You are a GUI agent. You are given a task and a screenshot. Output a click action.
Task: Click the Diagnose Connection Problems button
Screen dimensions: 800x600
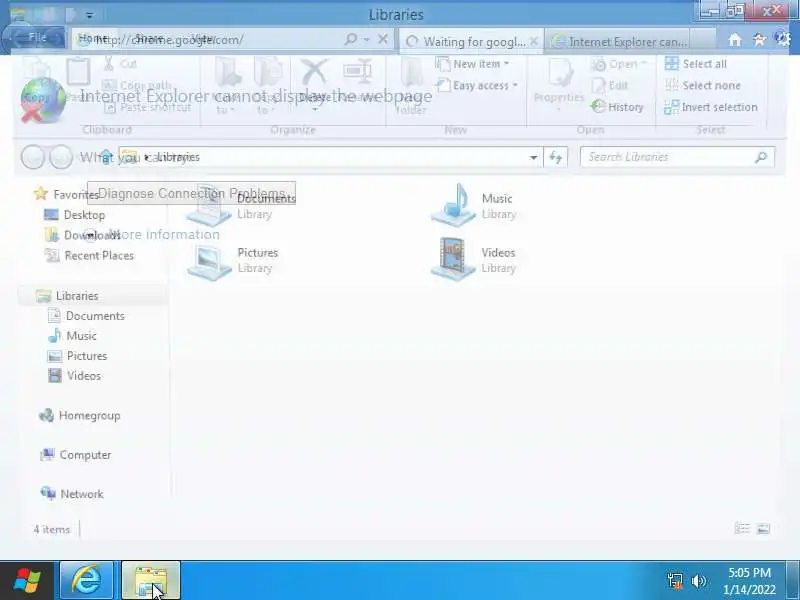(x=191, y=193)
